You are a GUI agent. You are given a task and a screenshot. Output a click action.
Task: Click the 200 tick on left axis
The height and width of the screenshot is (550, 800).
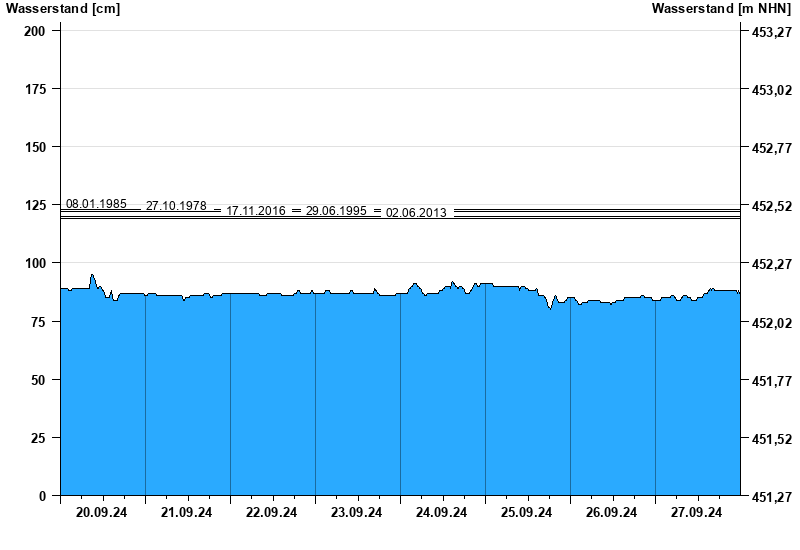tap(35, 31)
